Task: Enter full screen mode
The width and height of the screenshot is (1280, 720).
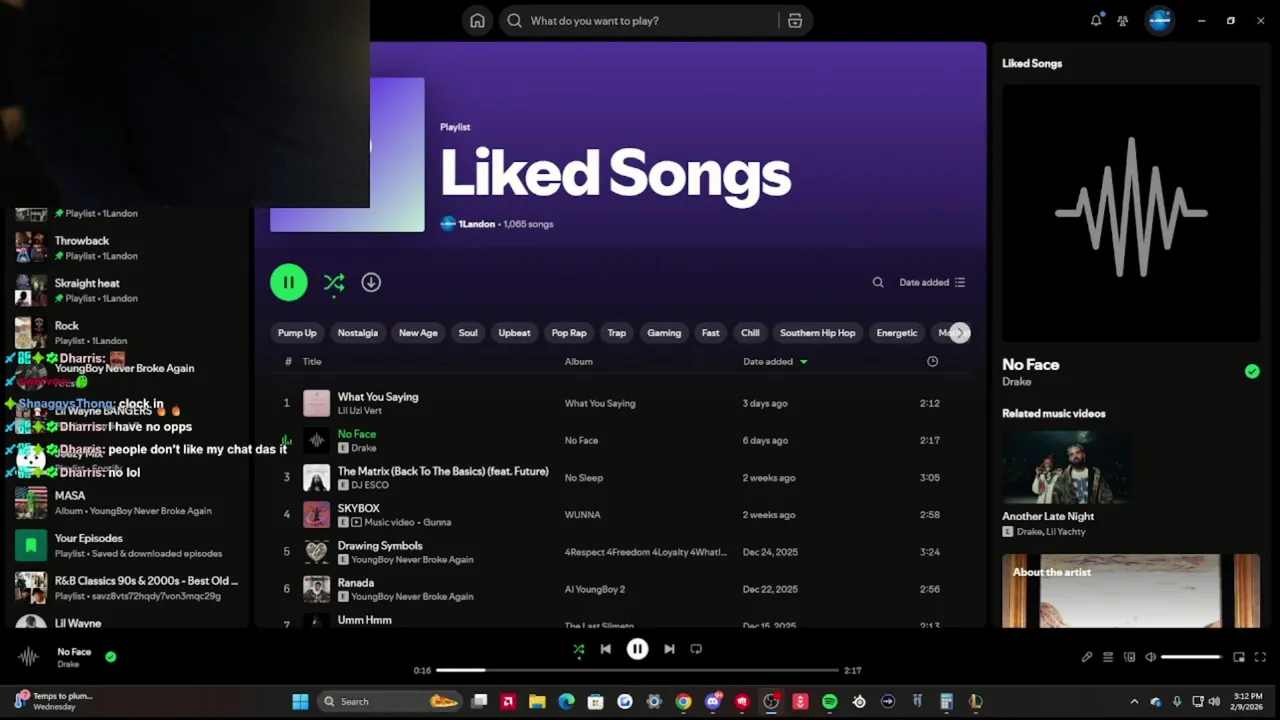Action: [x=1260, y=657]
